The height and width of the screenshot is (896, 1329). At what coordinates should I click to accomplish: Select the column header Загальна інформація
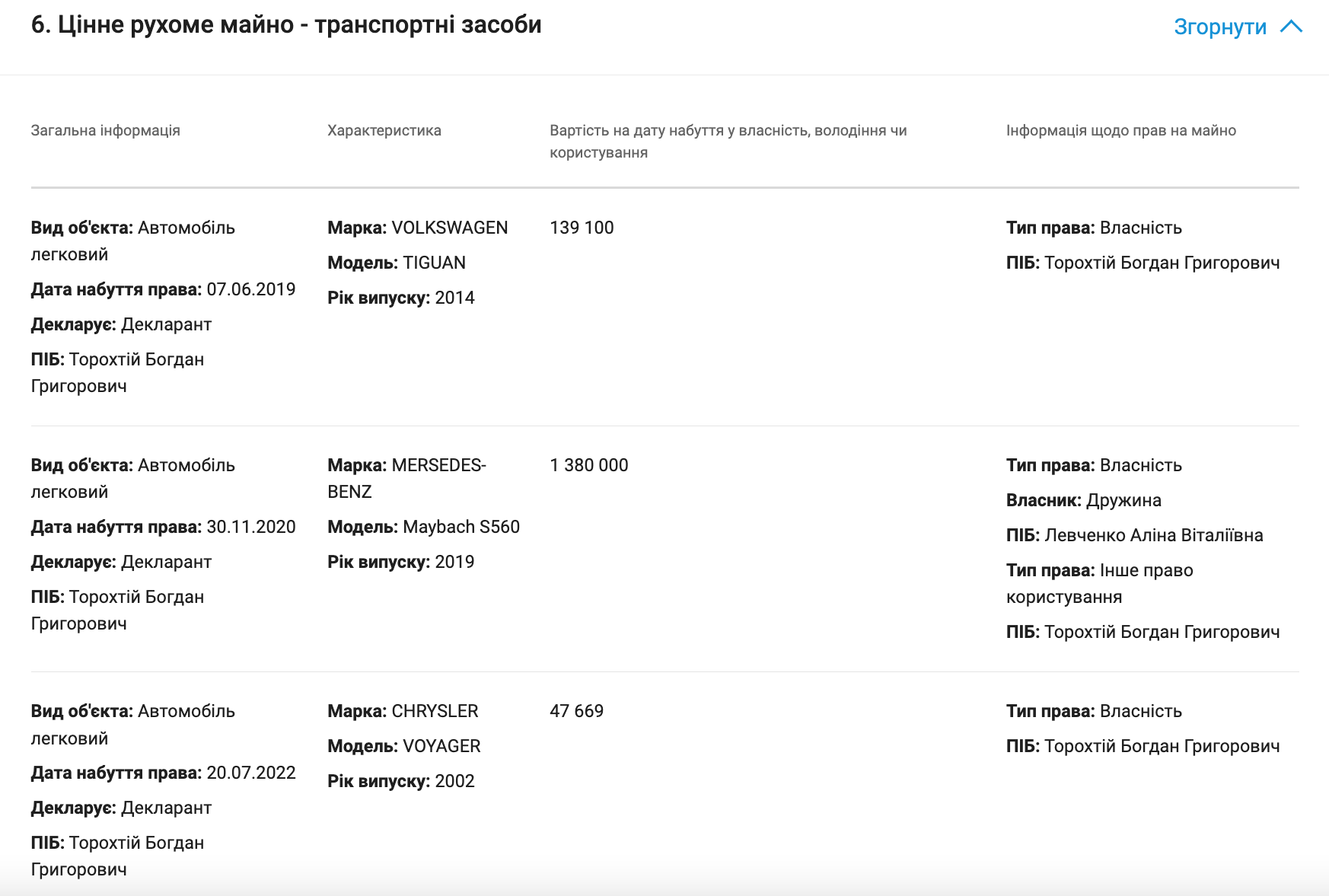coord(106,129)
